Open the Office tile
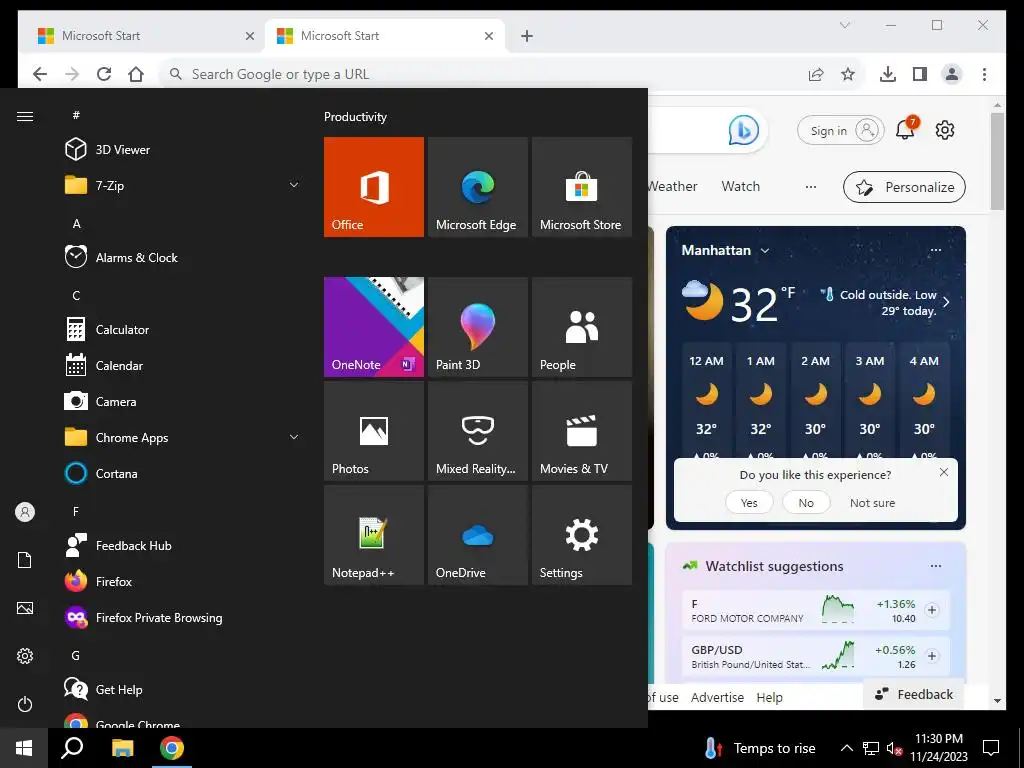This screenshot has height=768, width=1024. pos(374,187)
